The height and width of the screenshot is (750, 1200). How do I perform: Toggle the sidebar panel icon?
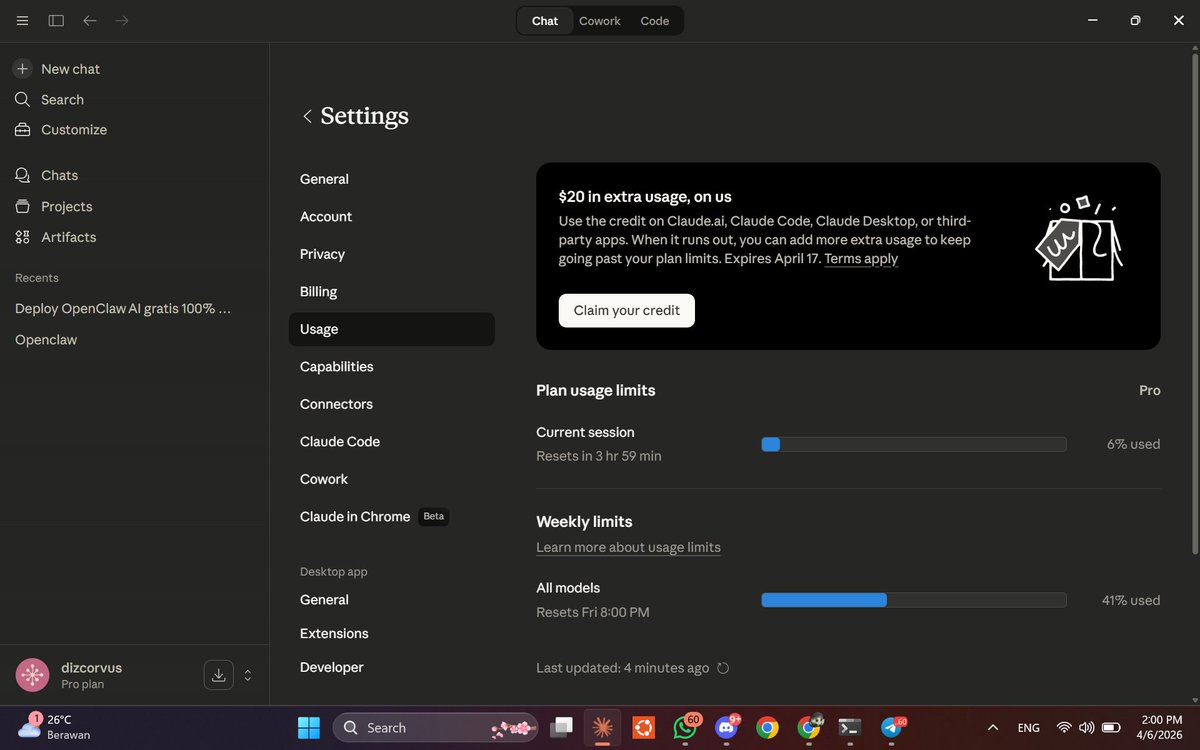56,20
